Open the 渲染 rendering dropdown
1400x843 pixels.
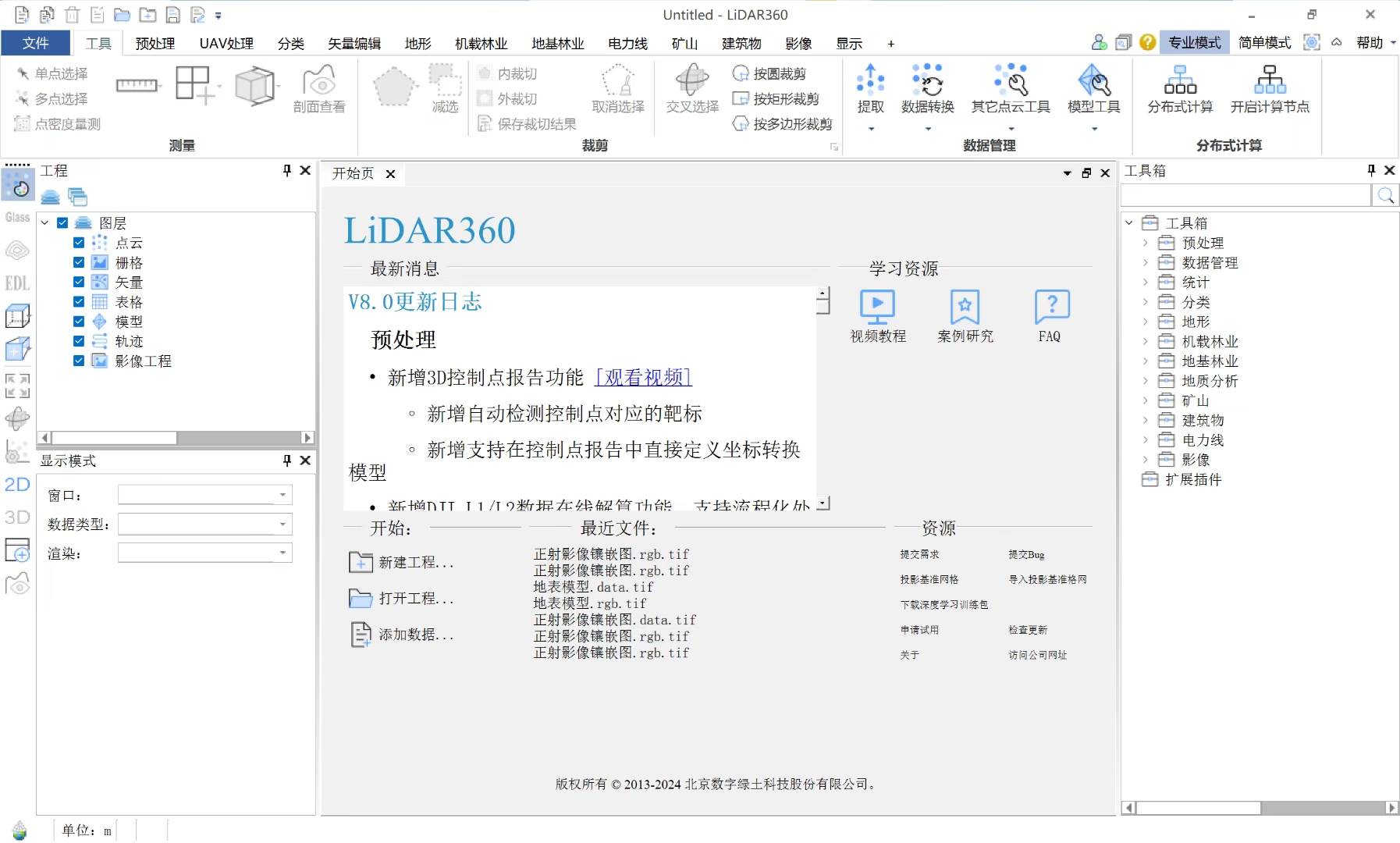click(205, 553)
